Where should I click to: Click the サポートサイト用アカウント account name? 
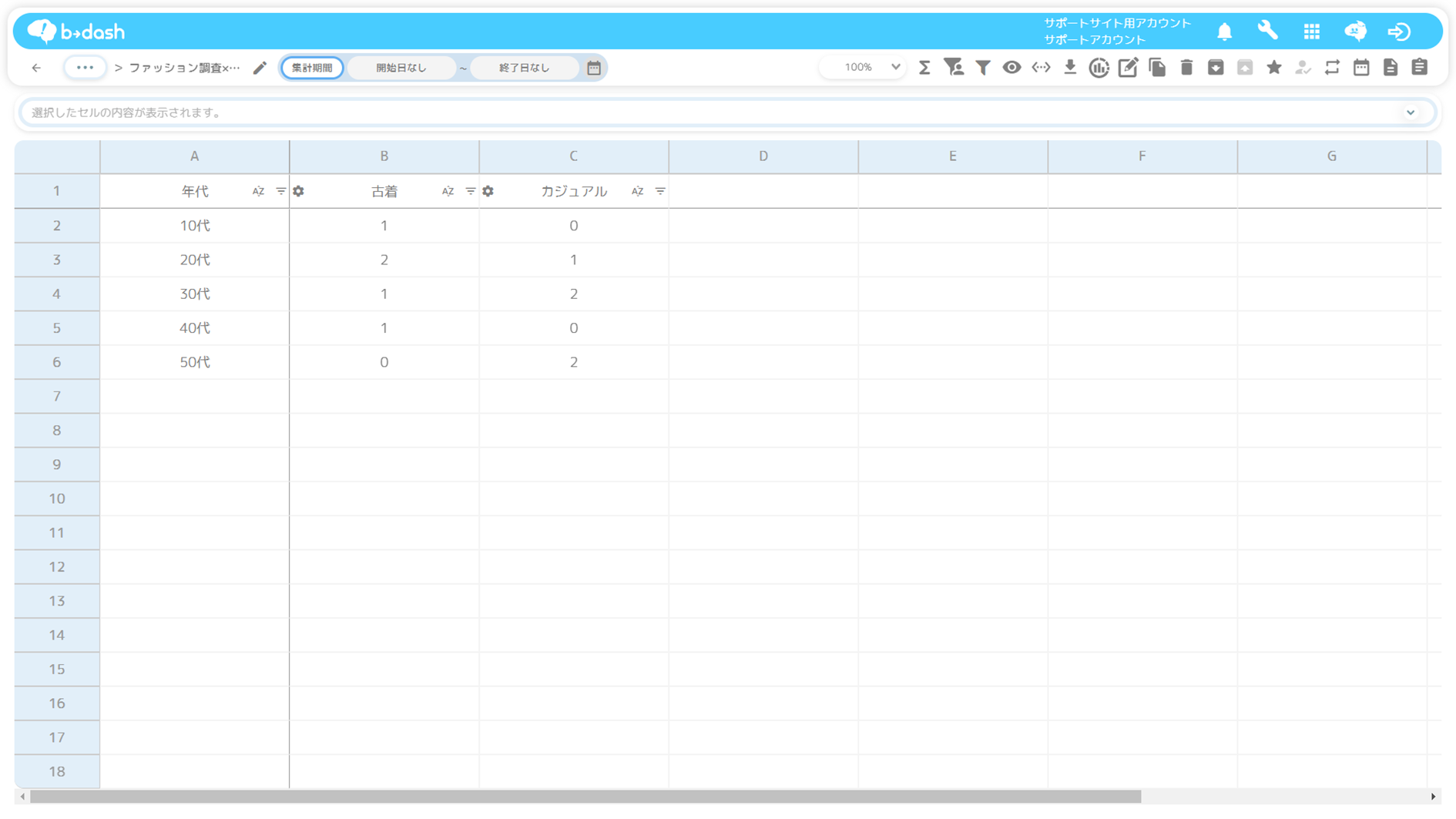pyautogui.click(x=1117, y=23)
